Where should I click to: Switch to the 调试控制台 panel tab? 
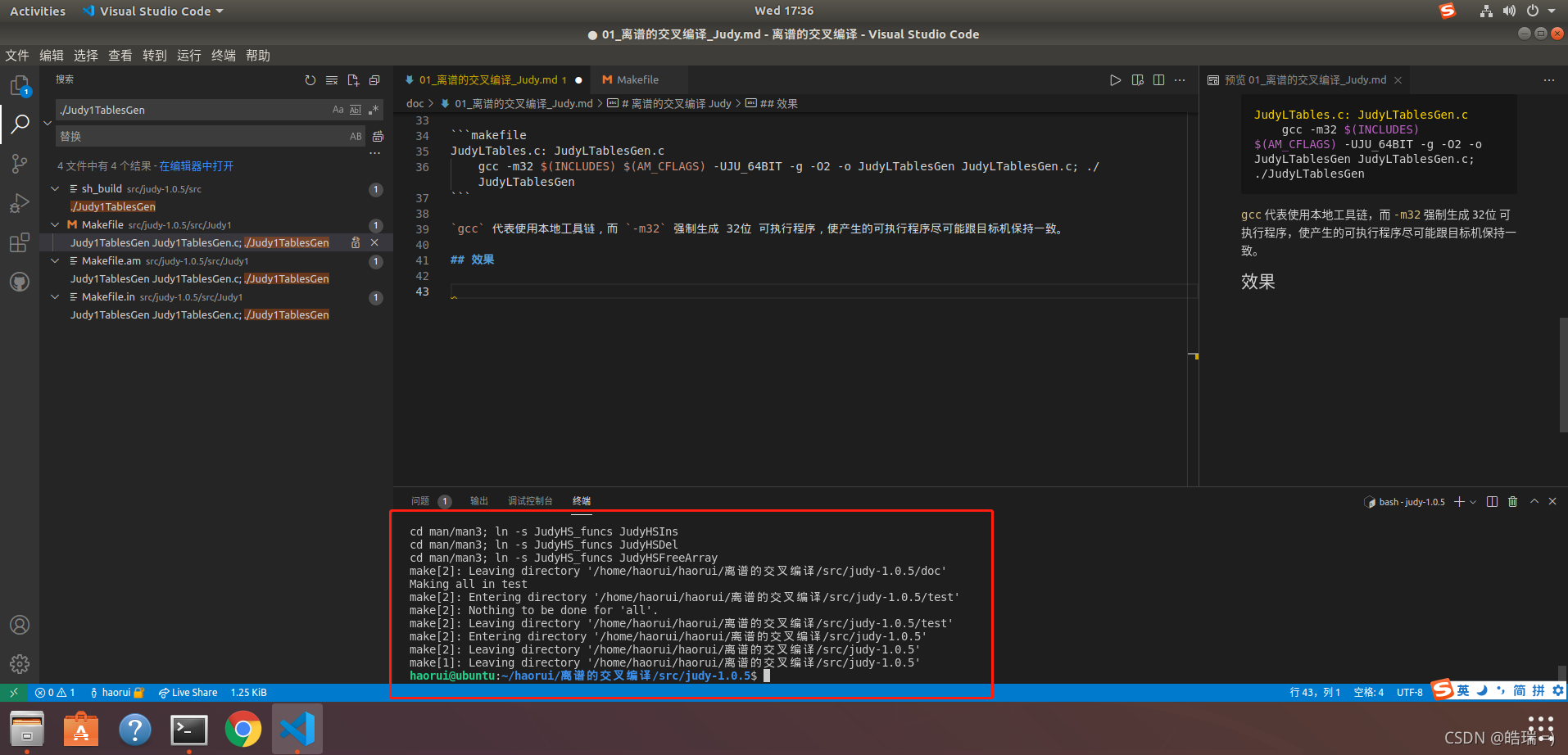pos(530,501)
